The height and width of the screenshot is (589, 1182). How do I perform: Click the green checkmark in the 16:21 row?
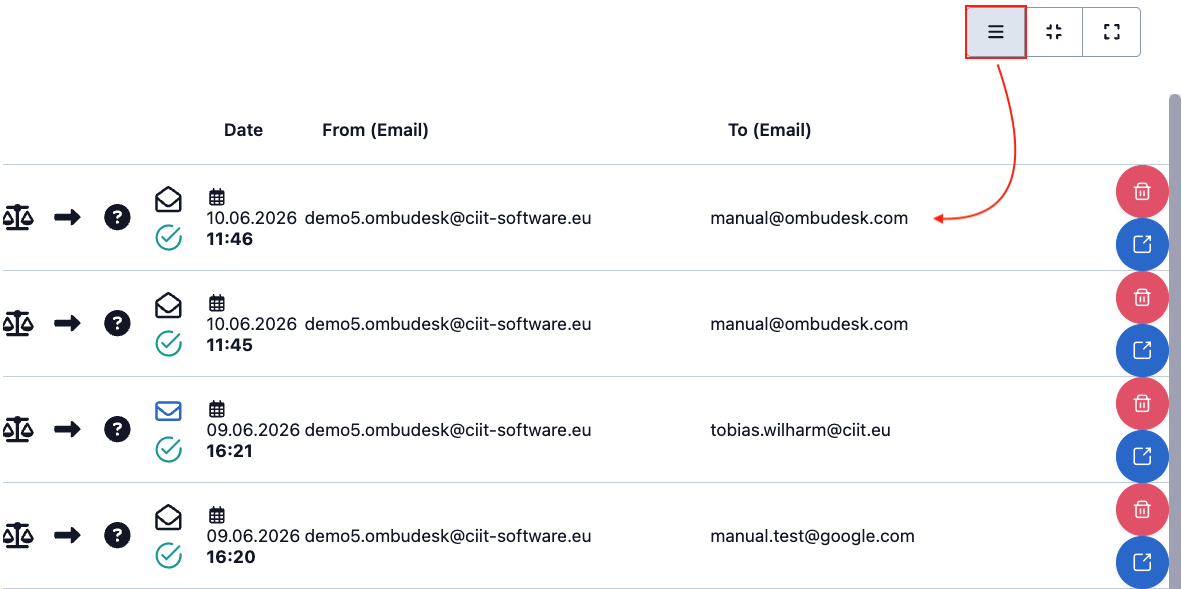[x=168, y=450]
